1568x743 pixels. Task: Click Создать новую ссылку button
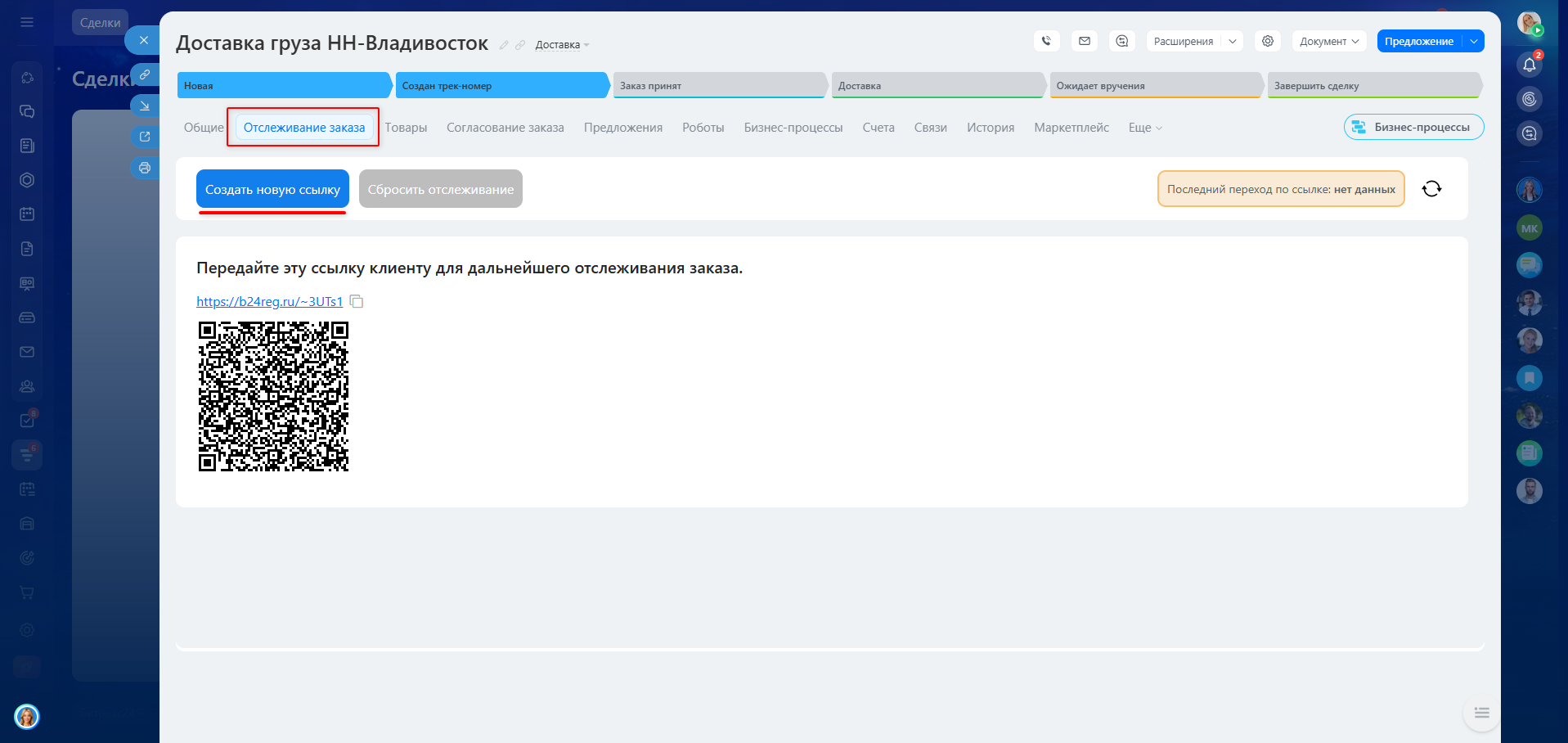272,189
